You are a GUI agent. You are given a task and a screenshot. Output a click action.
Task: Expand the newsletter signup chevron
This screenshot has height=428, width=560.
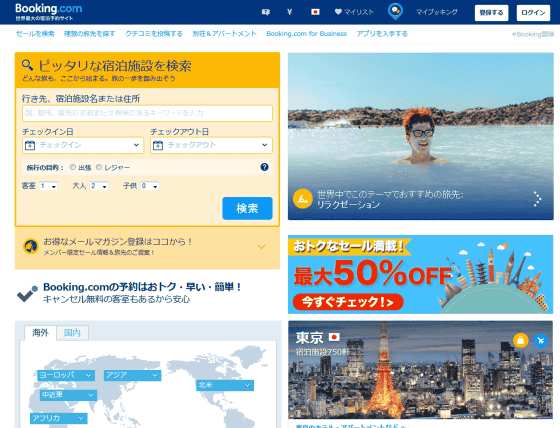261,247
